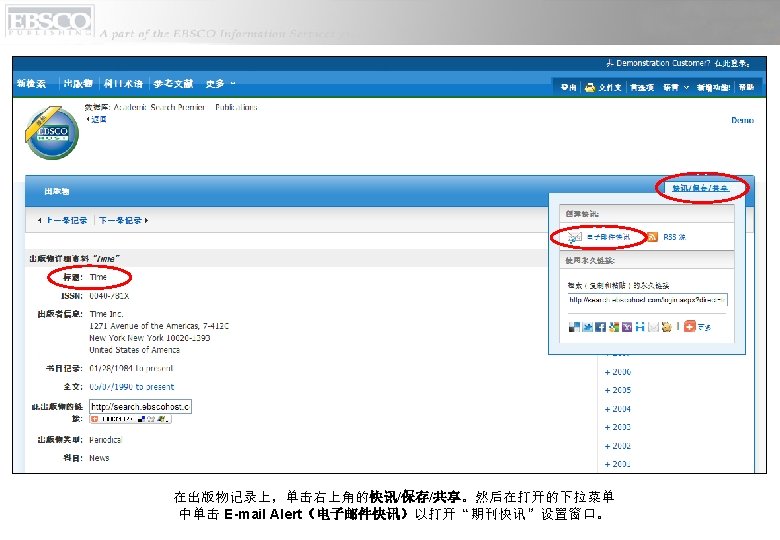
Task: Click the 出版物 panel header label
Action: tap(56, 191)
